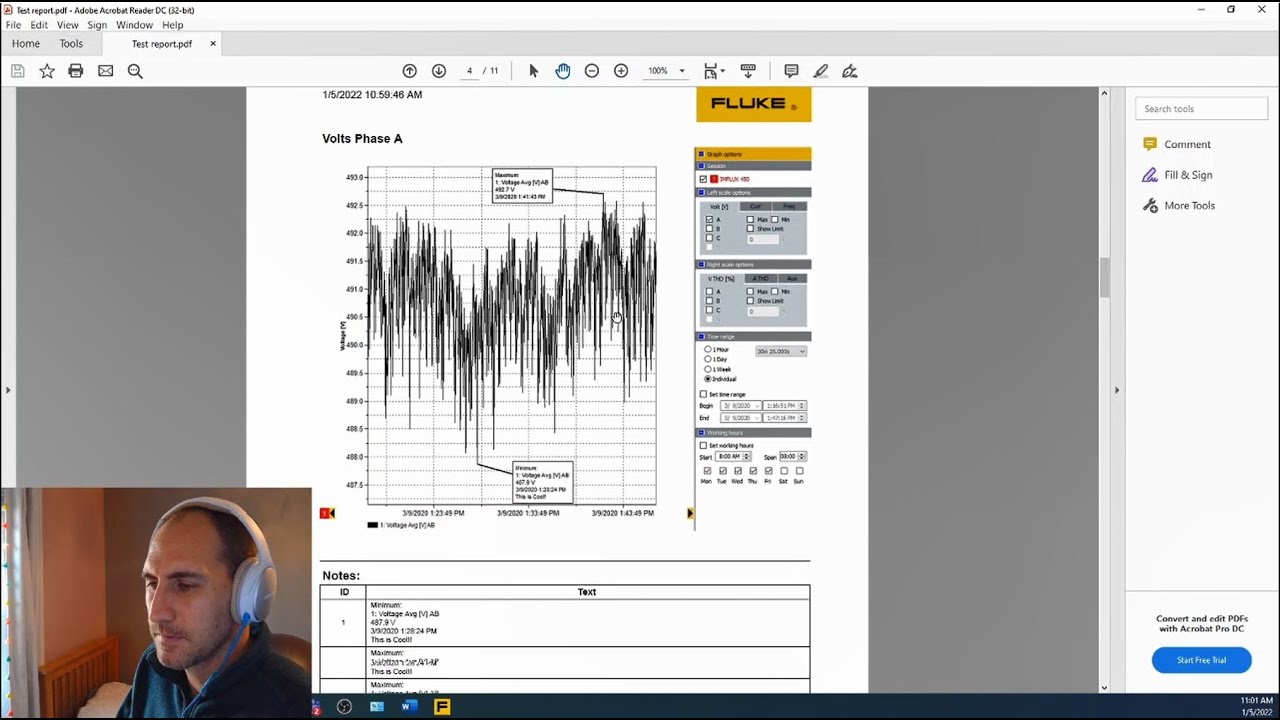This screenshot has width=1280, height=720.
Task: Select the Test report.pdf tab
Action: coord(162,44)
